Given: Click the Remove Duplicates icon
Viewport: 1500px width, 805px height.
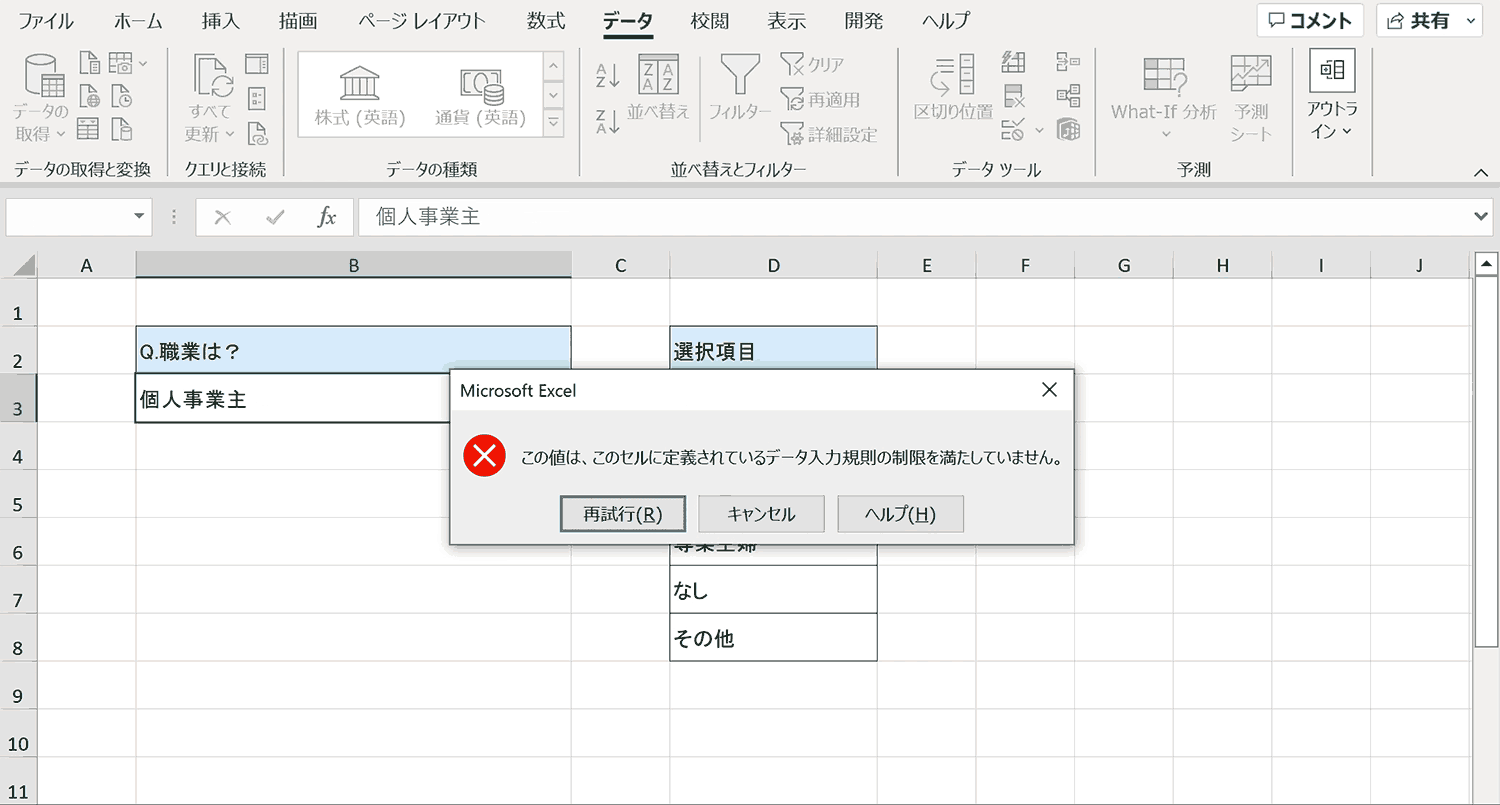Looking at the screenshot, I should (1014, 97).
